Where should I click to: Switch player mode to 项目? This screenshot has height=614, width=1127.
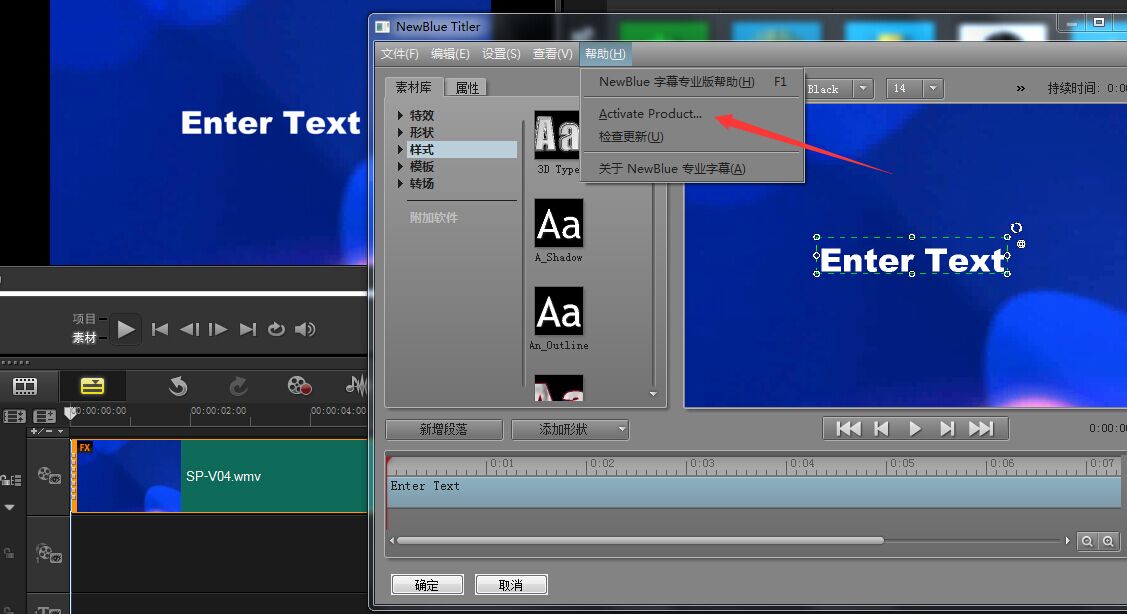pos(84,319)
